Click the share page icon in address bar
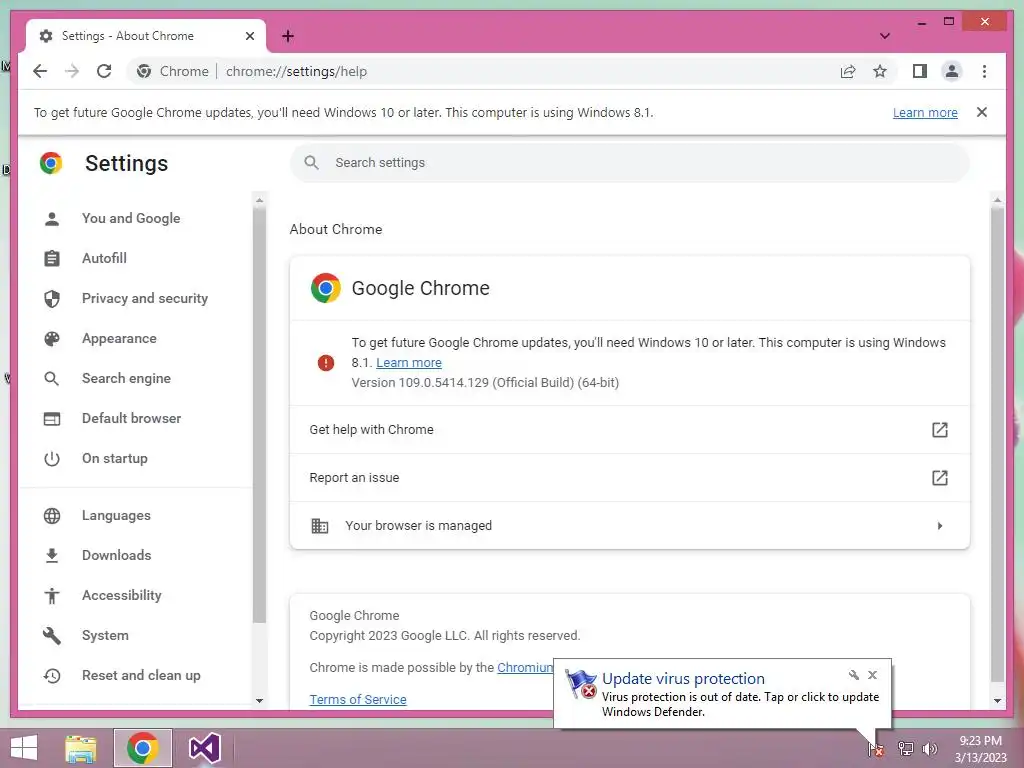 click(848, 71)
